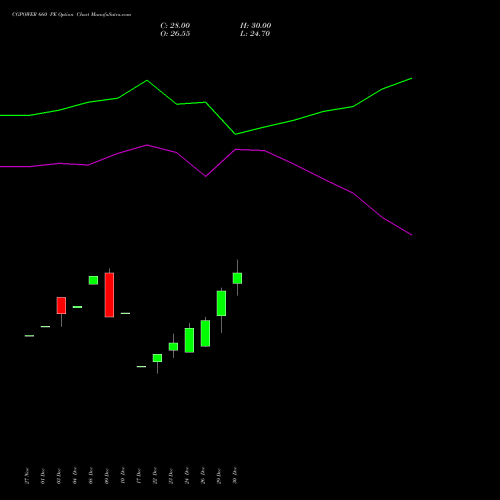Click the green 08 Dec candlestick
This screenshot has width=500, height=500.
tap(93, 280)
